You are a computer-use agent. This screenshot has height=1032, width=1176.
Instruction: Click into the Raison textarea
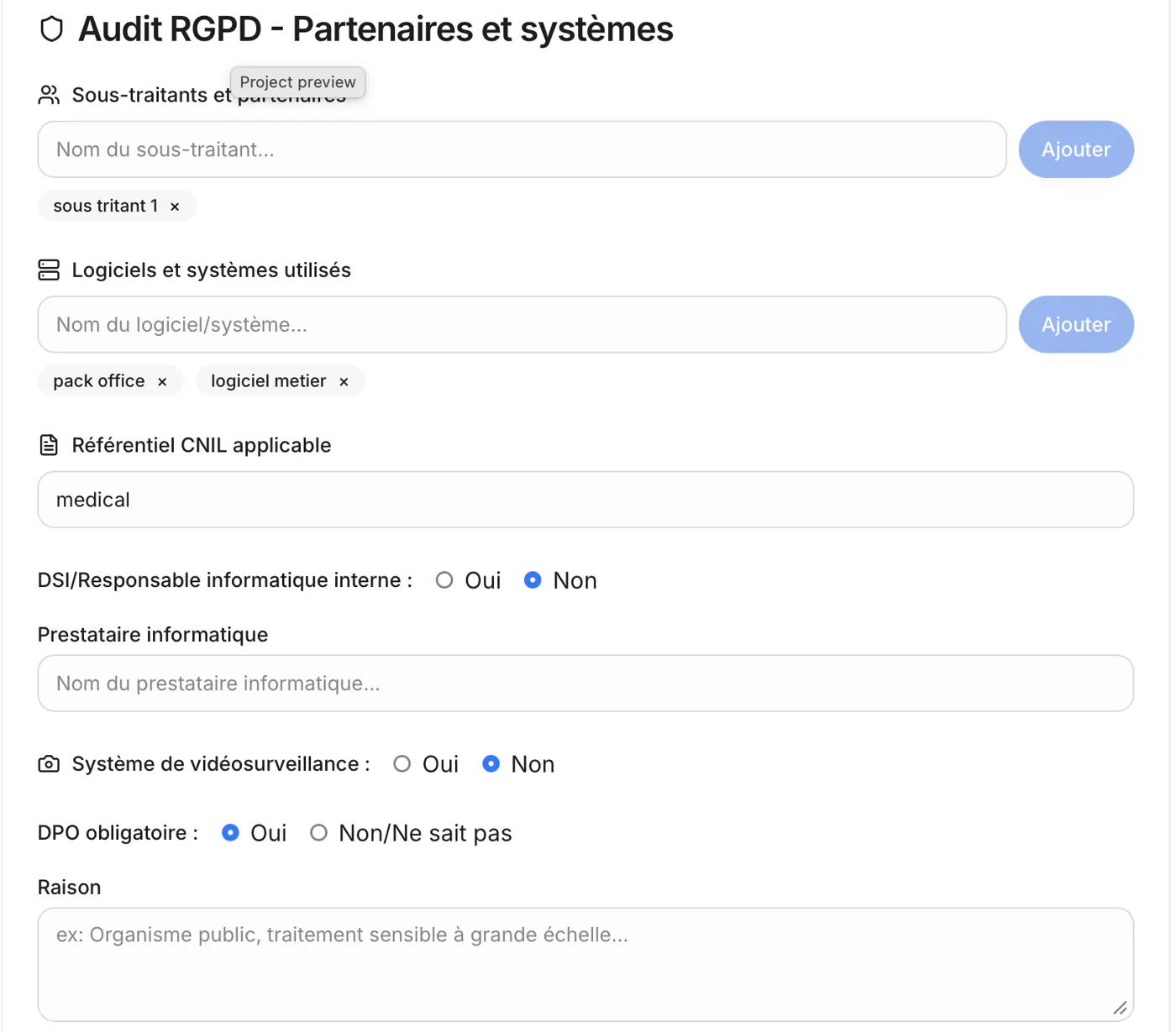click(x=585, y=965)
